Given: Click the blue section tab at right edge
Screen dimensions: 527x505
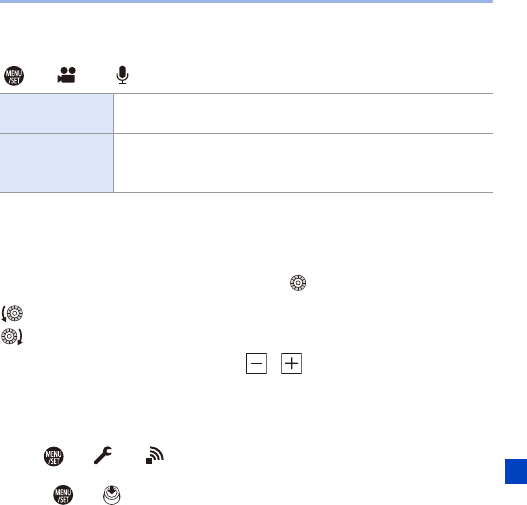Looking at the screenshot, I should tap(516, 471).
